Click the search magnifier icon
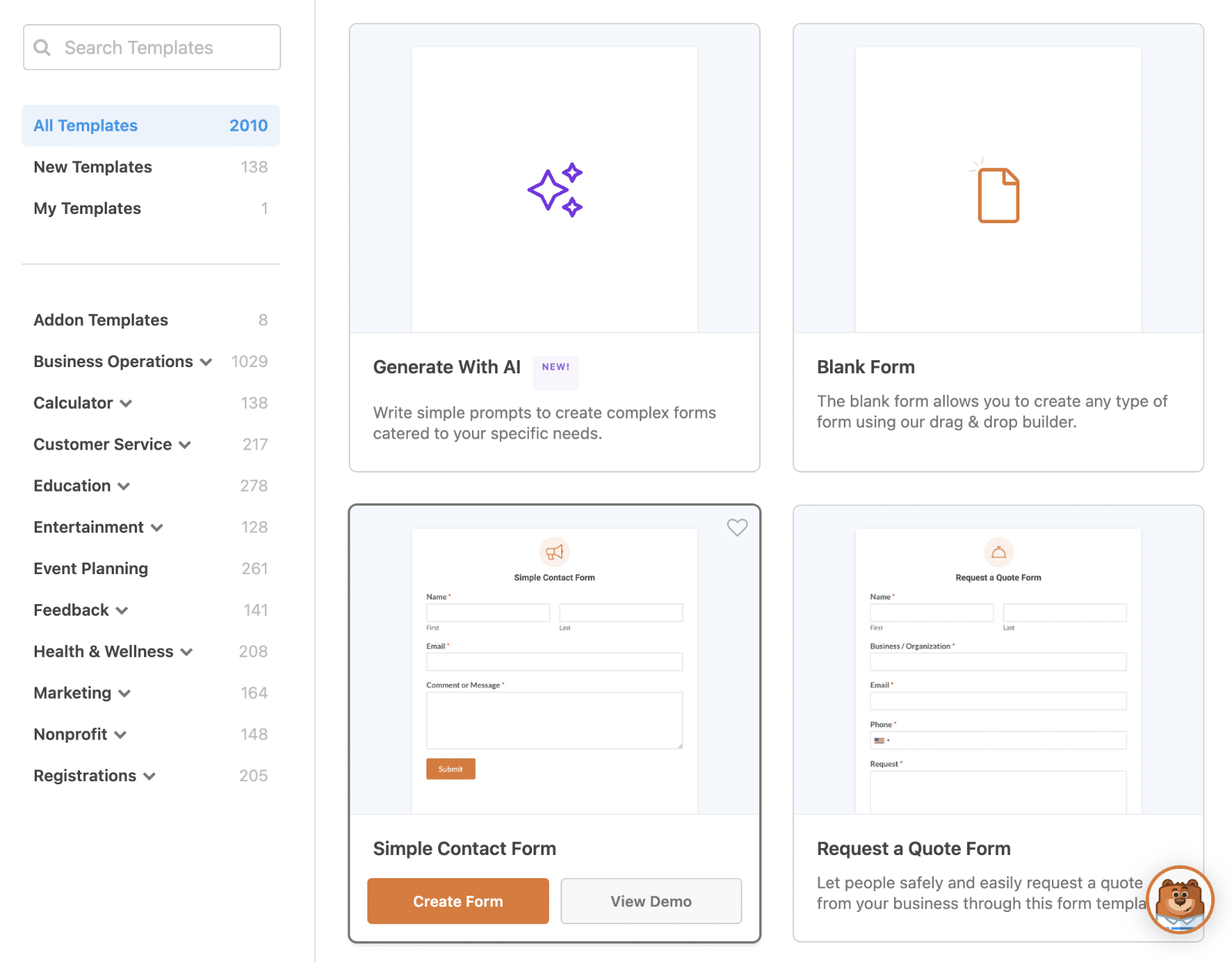The height and width of the screenshot is (962, 1232). (x=43, y=47)
